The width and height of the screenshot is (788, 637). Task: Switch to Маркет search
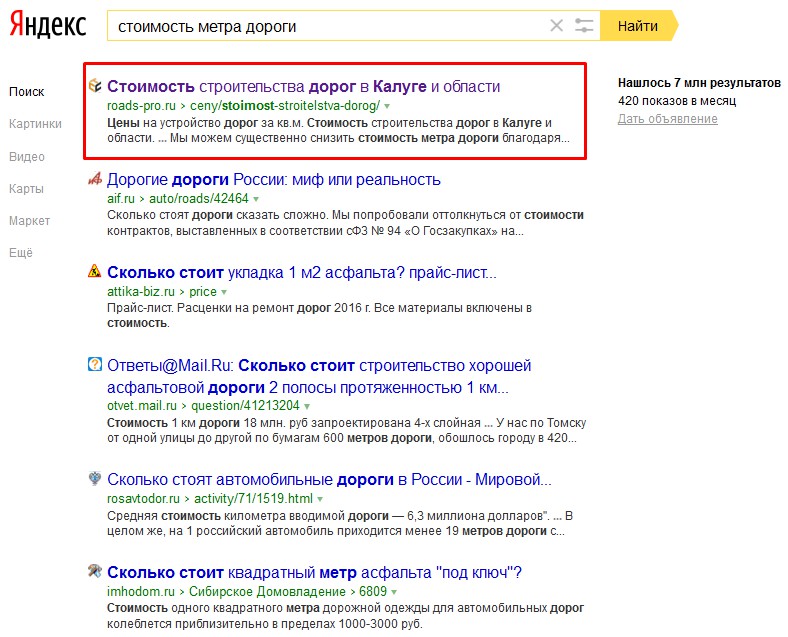[x=29, y=221]
